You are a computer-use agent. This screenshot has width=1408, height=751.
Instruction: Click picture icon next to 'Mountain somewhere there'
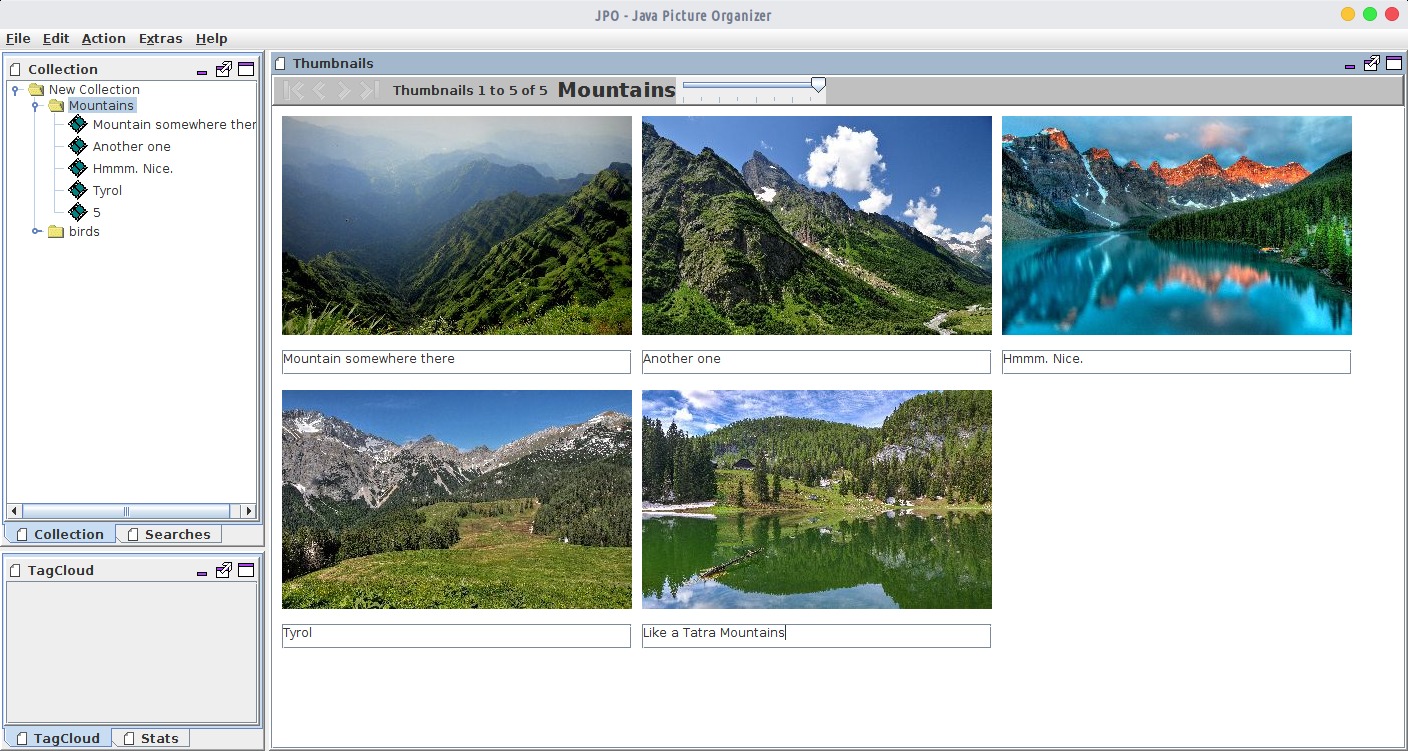[x=78, y=124]
